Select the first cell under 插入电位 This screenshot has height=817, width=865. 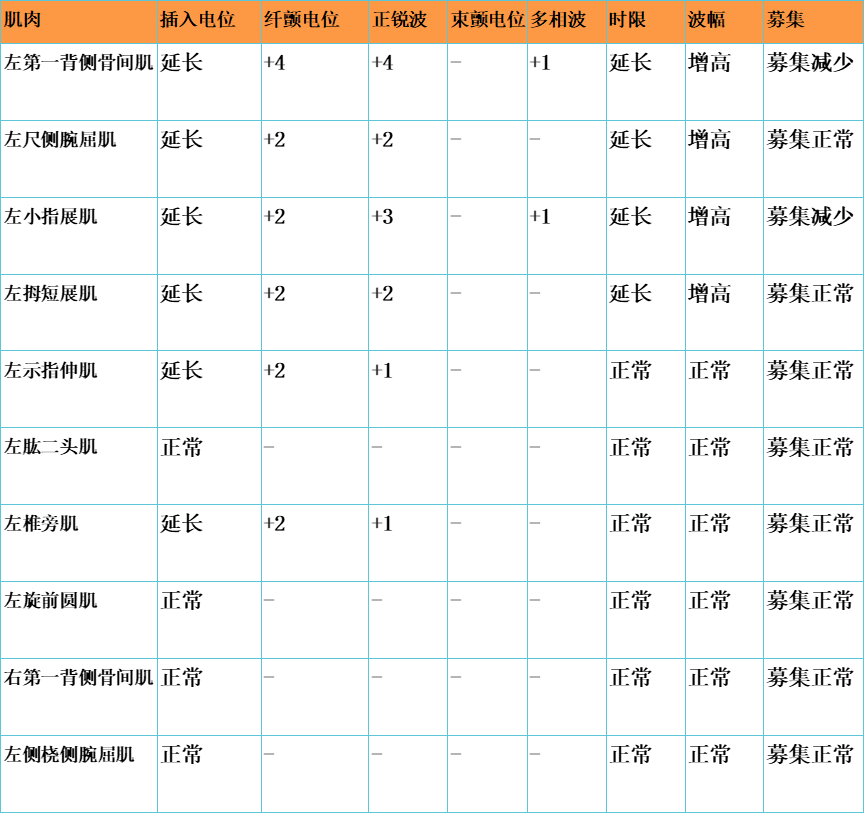(x=208, y=85)
